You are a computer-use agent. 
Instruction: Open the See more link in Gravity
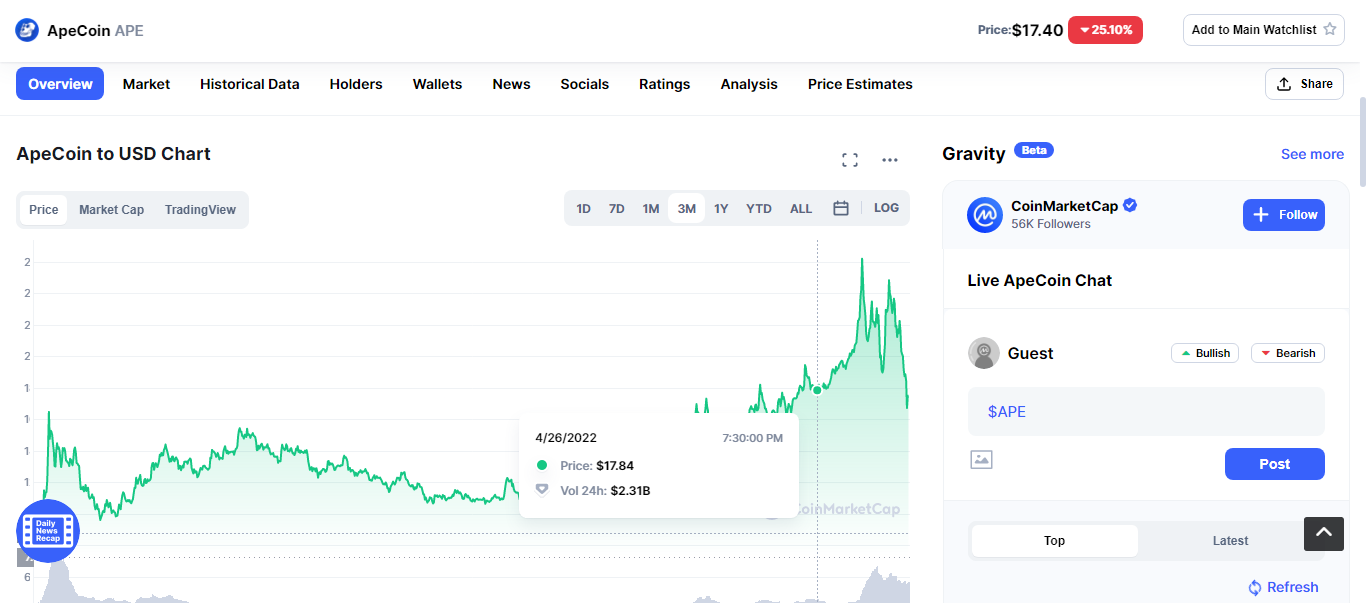1312,154
